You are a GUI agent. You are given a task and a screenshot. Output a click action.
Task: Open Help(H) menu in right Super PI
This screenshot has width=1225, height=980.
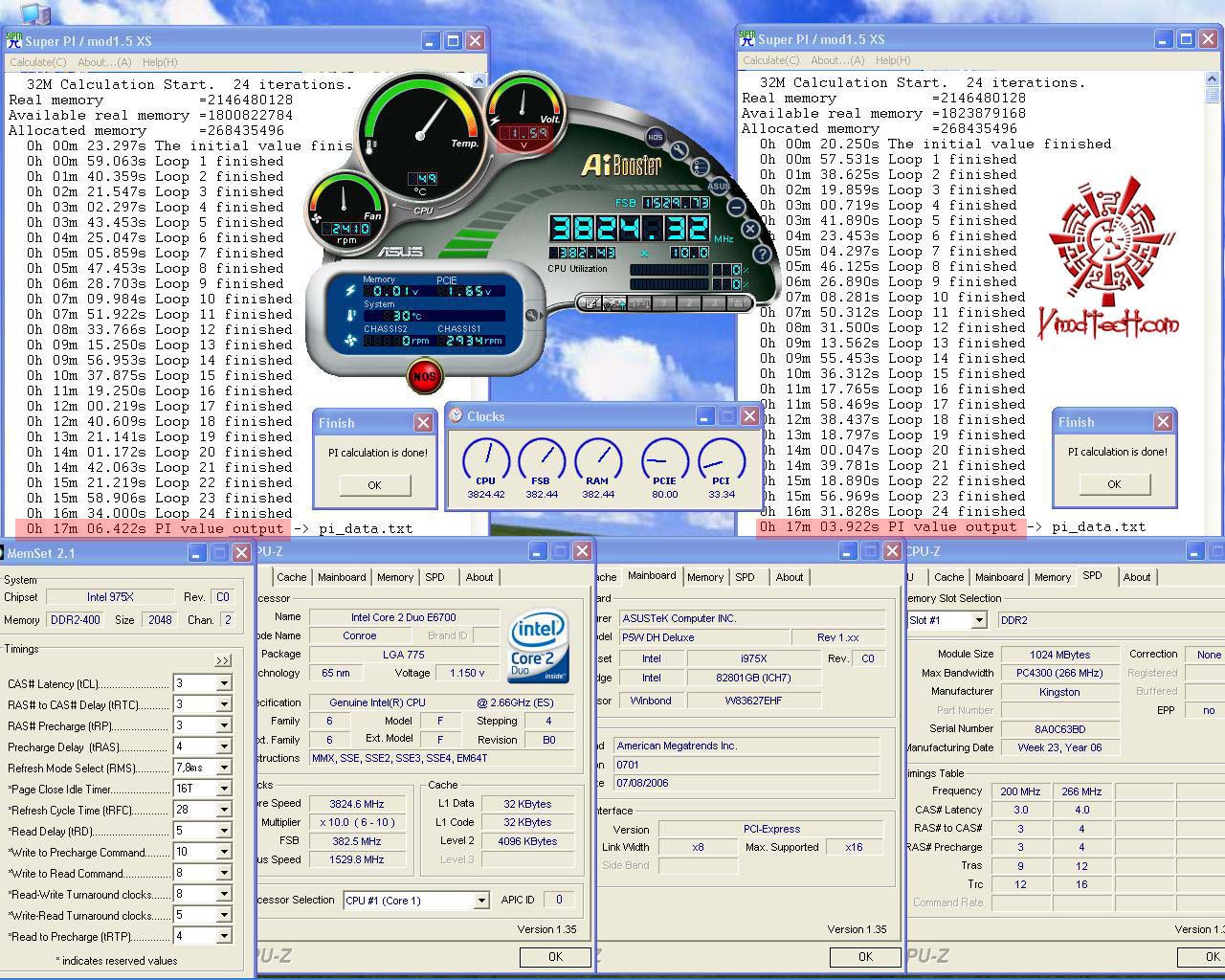click(x=893, y=60)
